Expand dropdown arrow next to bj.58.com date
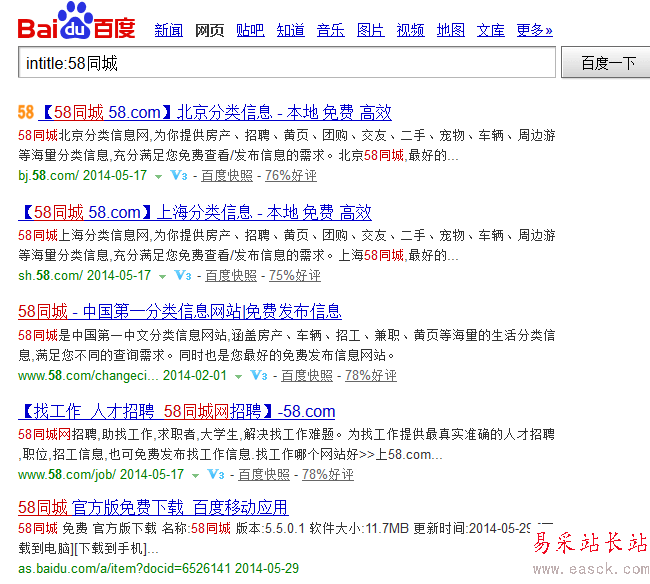The image size is (650, 584). [x=158, y=177]
